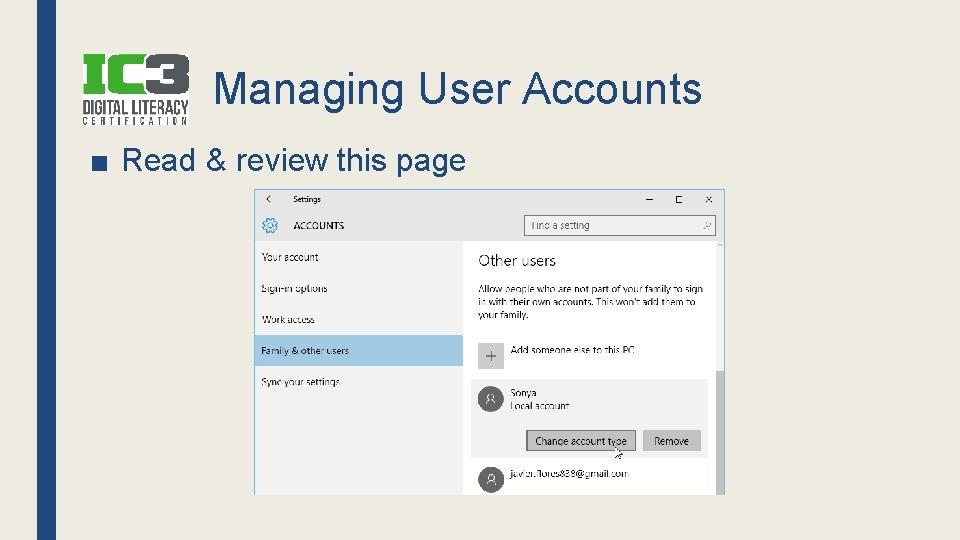The image size is (960, 540).
Task: Click the search magnifier icon
Action: (x=707, y=225)
